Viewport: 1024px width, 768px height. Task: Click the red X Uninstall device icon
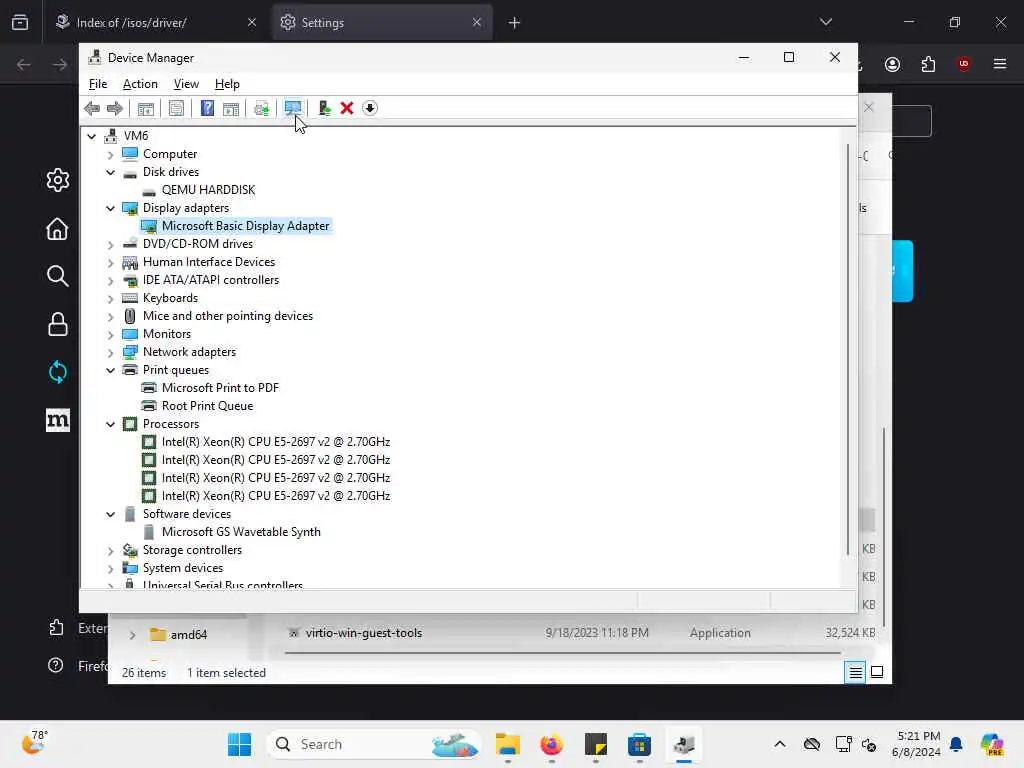347,108
